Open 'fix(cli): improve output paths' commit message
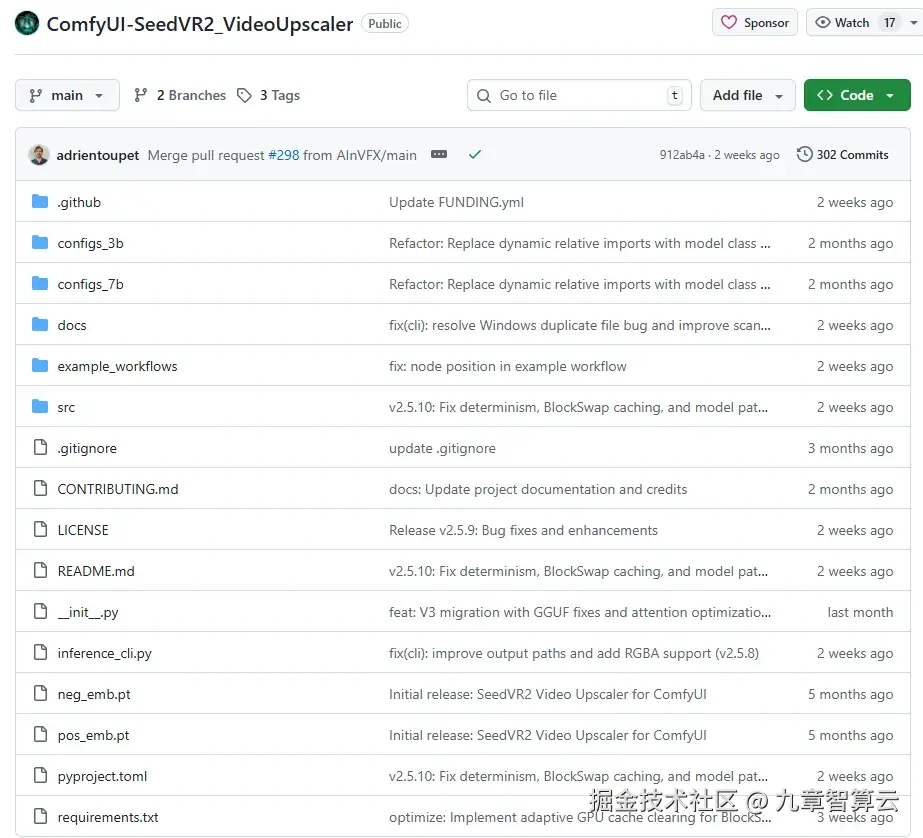The image size is (923, 838). [574, 654]
